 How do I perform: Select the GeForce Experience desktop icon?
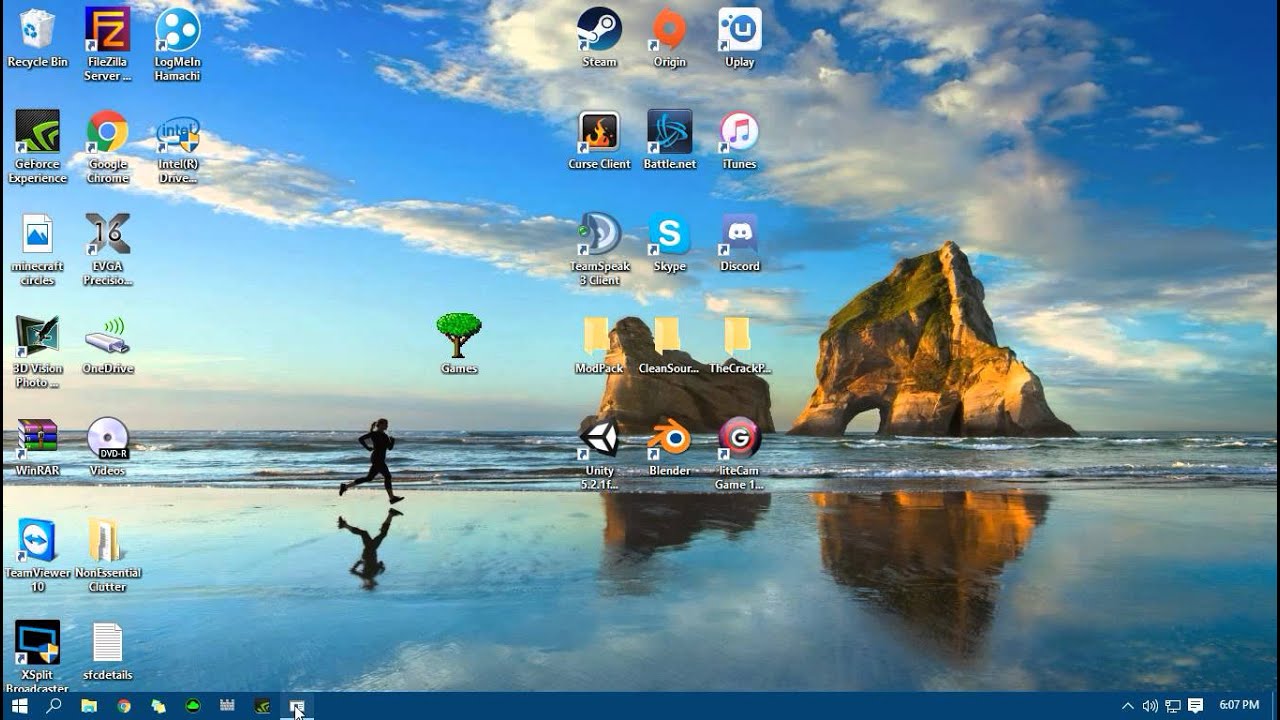pyautogui.click(x=38, y=146)
